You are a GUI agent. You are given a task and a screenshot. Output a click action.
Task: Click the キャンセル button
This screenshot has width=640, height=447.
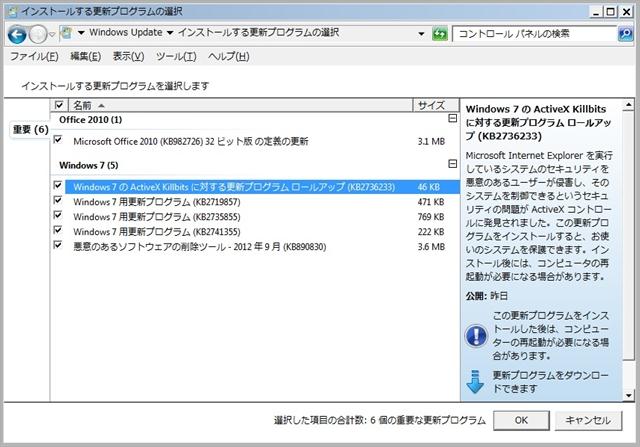click(588, 420)
